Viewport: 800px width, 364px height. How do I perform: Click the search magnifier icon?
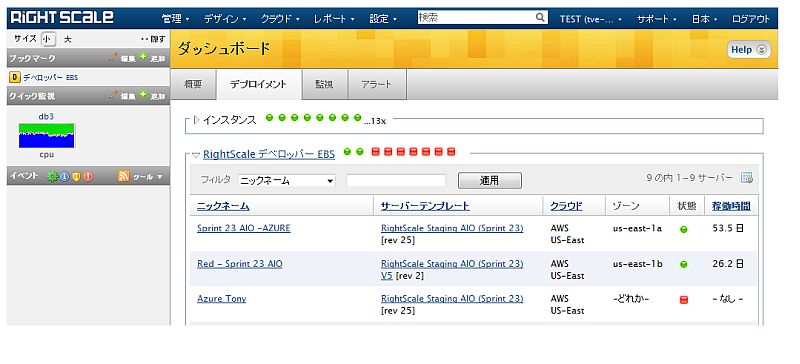pyautogui.click(x=540, y=18)
